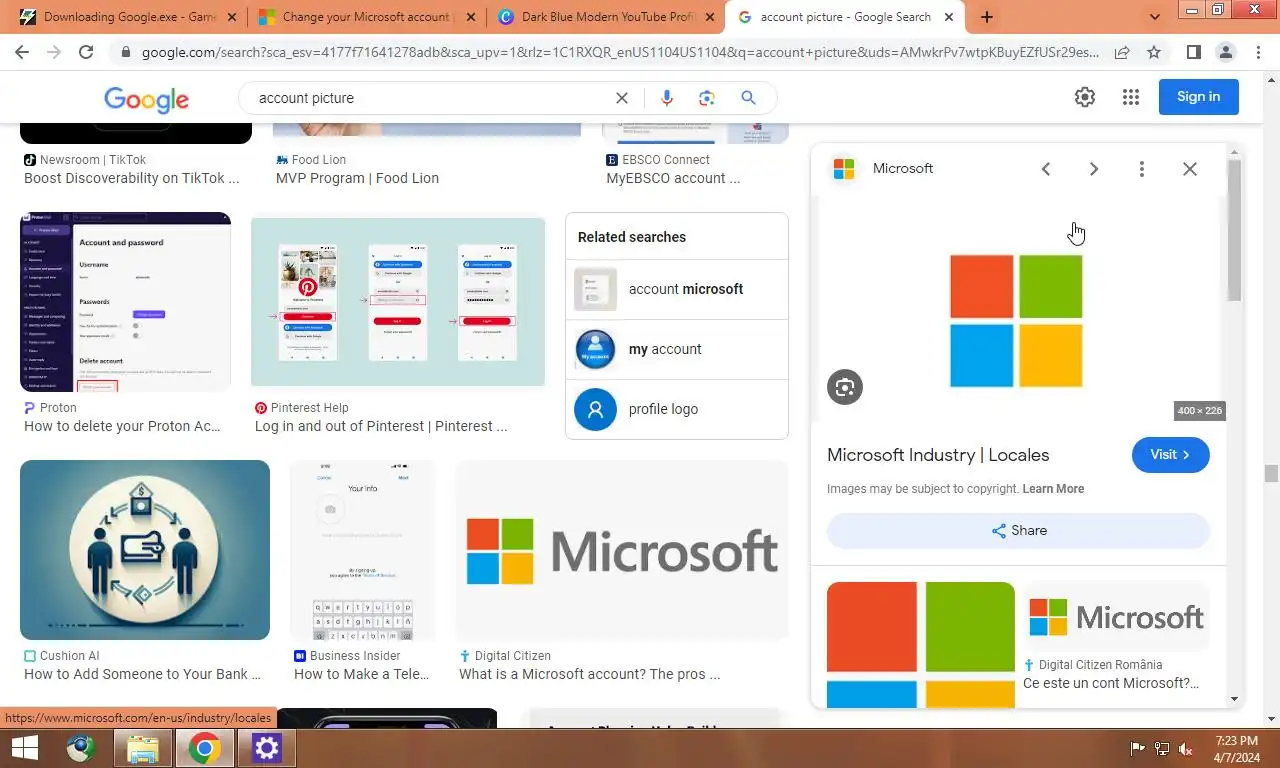Viewport: 1280px width, 768px height.
Task: Start voice search with microphone icon
Action: [667, 98]
